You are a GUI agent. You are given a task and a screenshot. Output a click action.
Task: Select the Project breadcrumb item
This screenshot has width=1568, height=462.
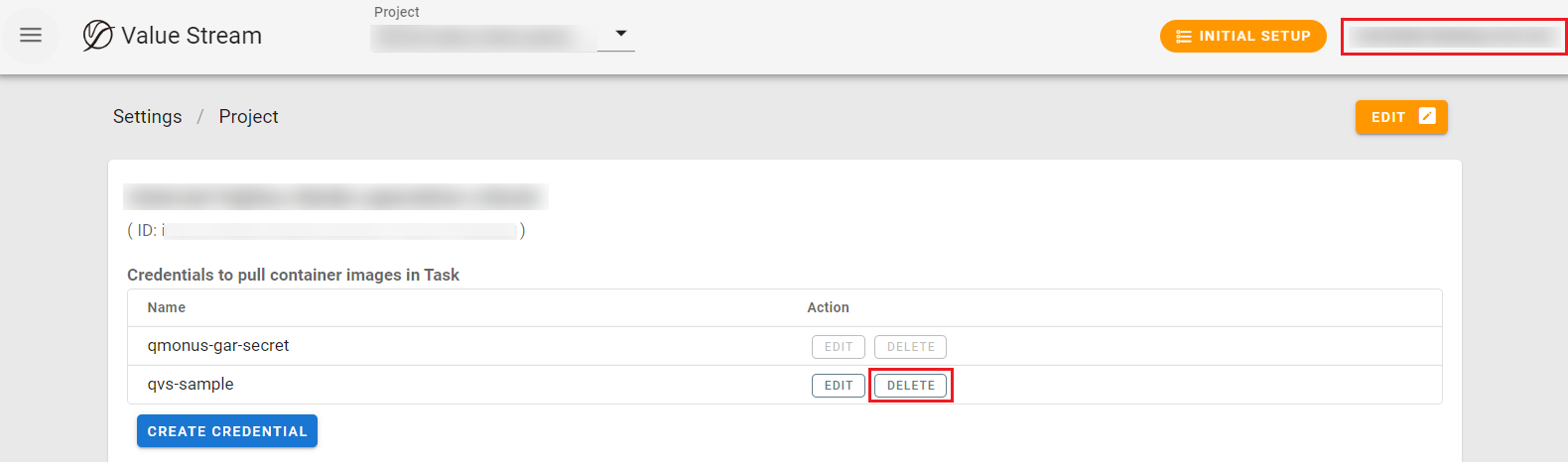[x=248, y=117]
